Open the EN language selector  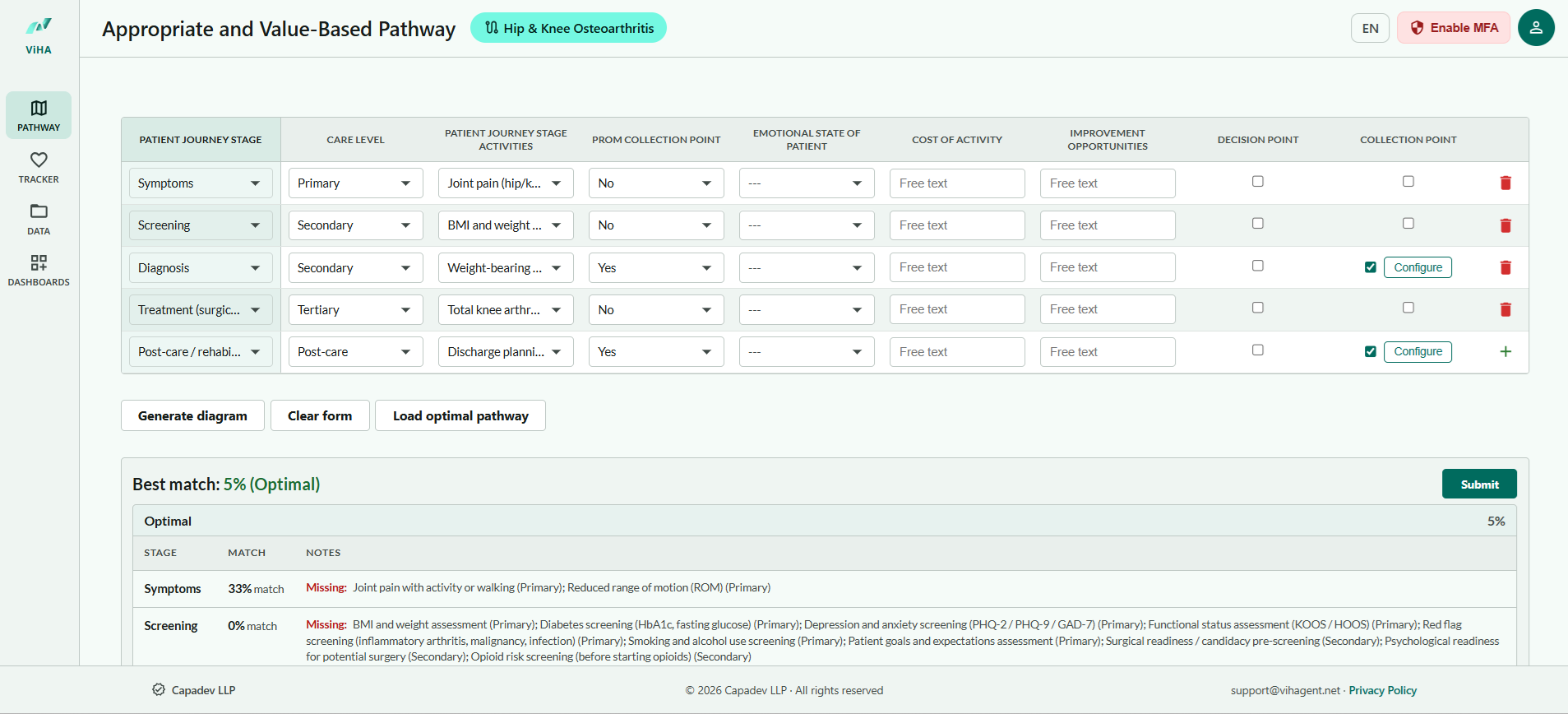(1370, 28)
